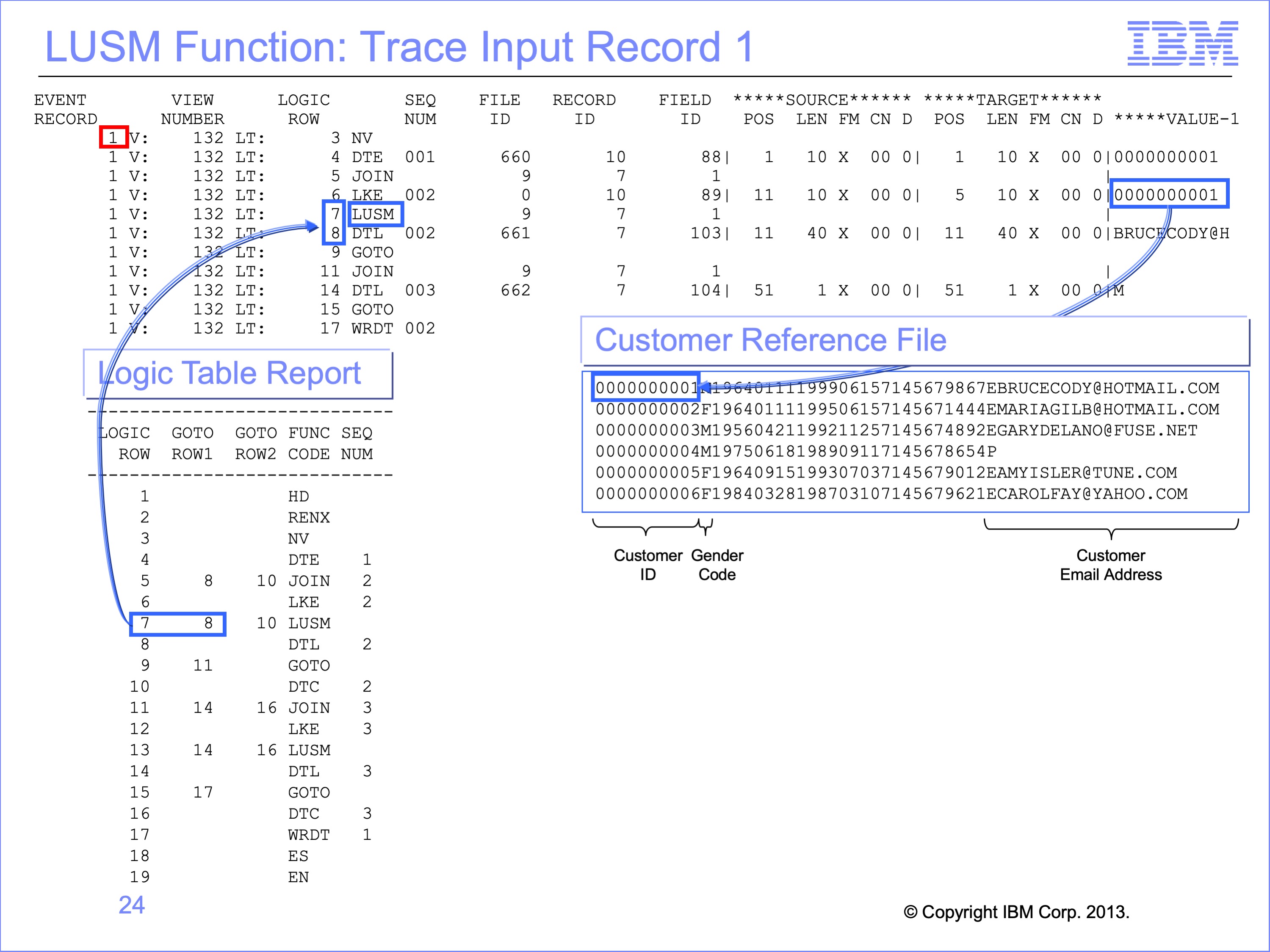This screenshot has height=952, width=1270.
Task: Click EN in Logic Table row 19
Action: click(x=299, y=877)
